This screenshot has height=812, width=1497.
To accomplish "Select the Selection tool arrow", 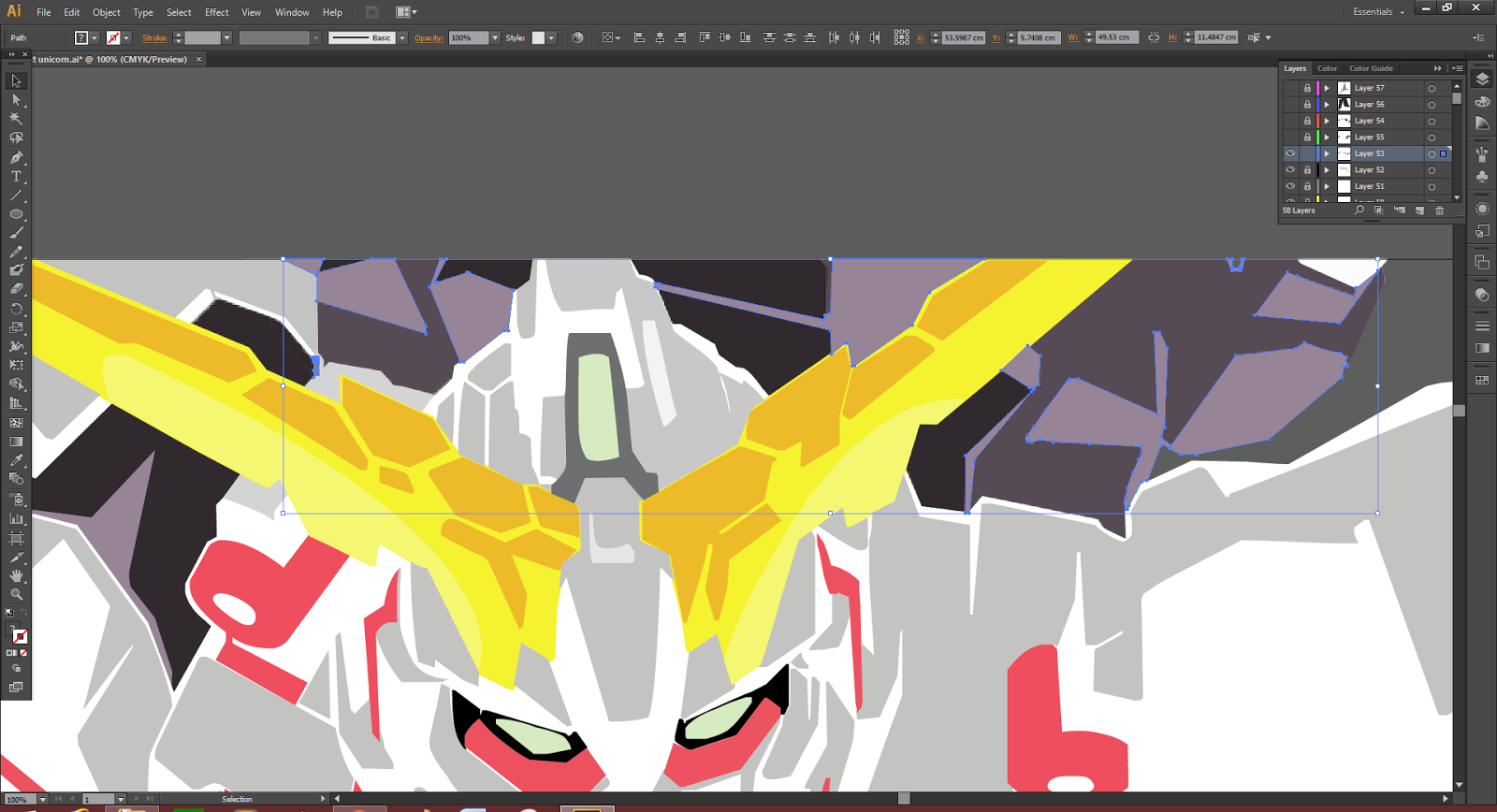I will [16, 80].
